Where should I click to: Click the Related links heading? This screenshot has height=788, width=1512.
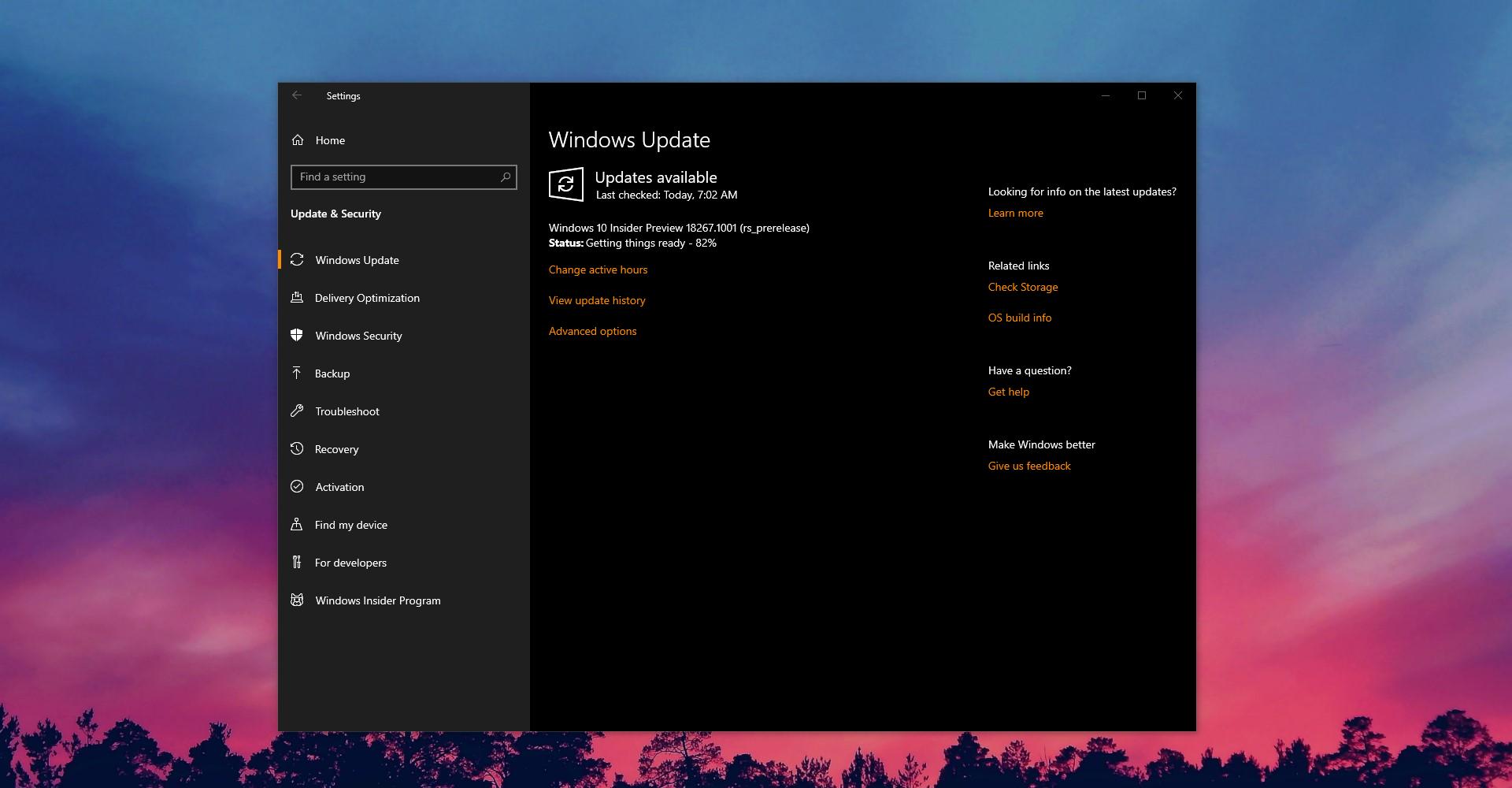1018,266
